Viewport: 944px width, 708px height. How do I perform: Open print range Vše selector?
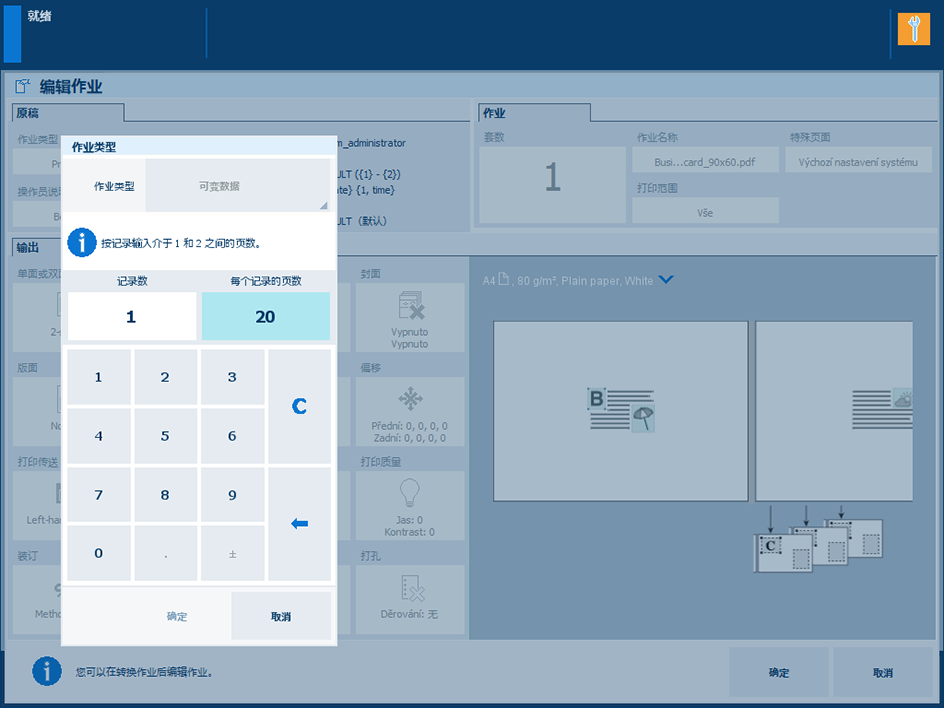point(705,213)
